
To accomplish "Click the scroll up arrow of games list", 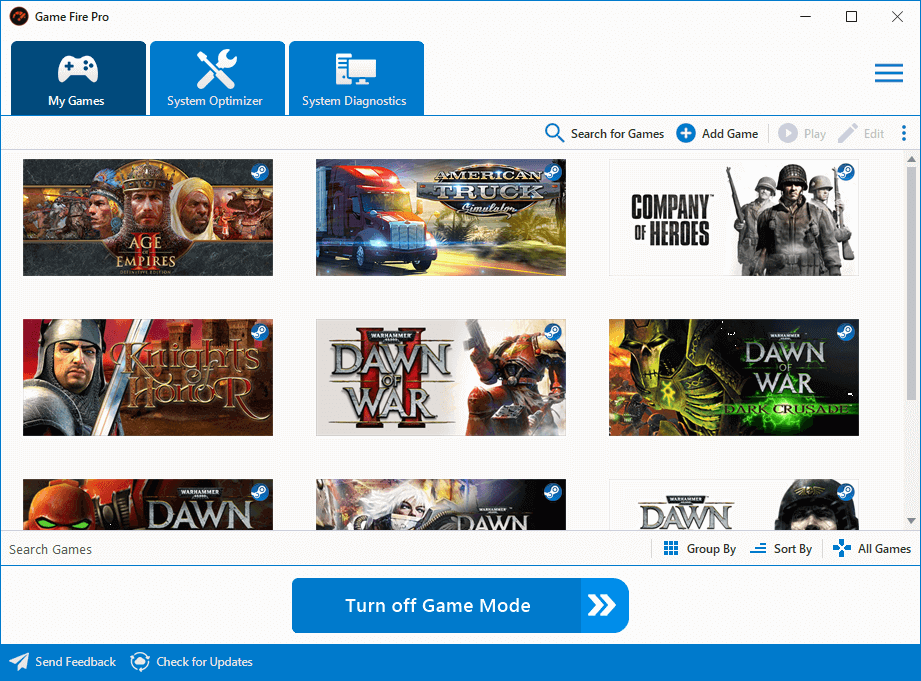I will coord(911,159).
